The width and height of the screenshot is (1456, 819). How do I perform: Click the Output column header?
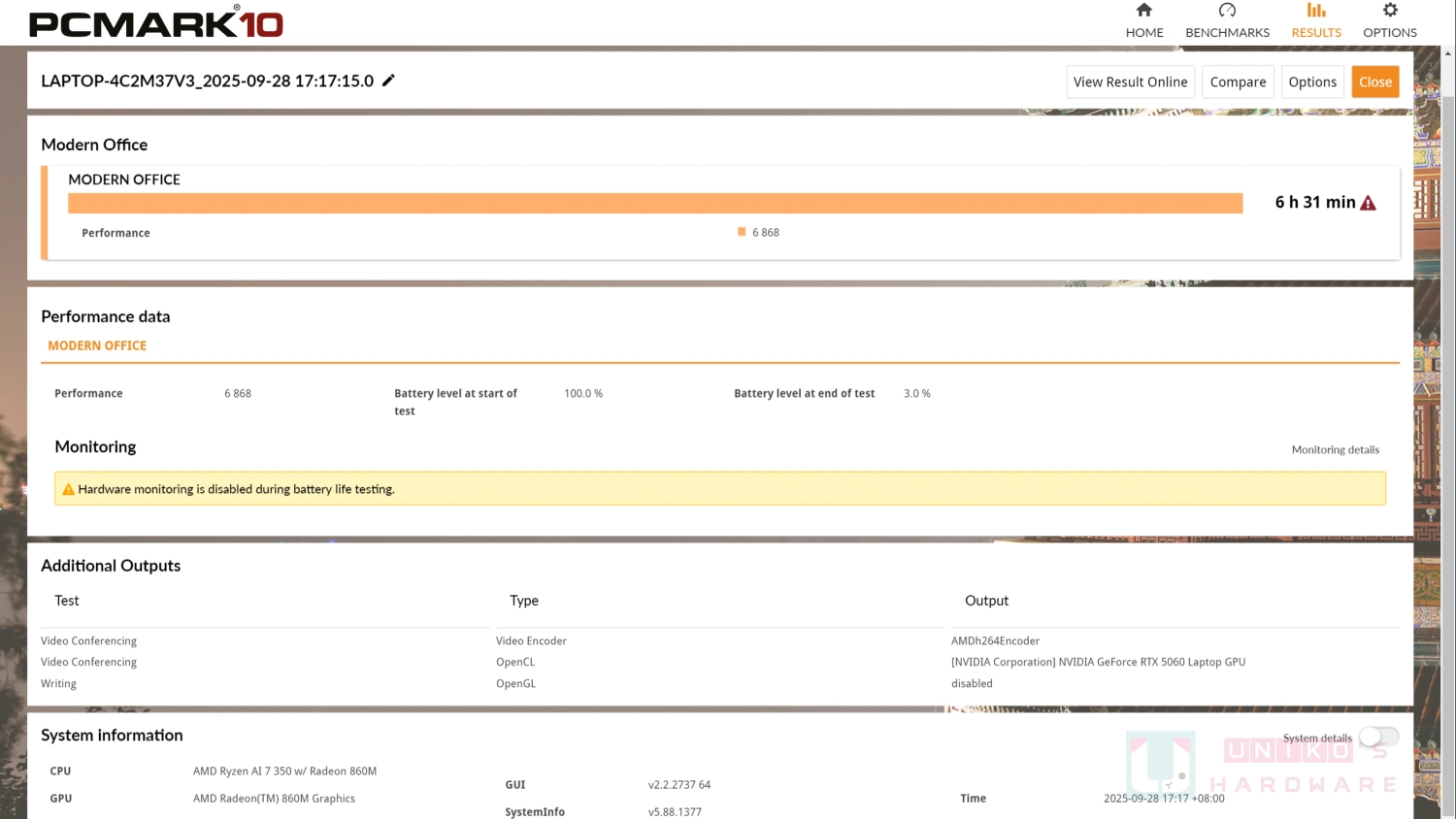986,601
